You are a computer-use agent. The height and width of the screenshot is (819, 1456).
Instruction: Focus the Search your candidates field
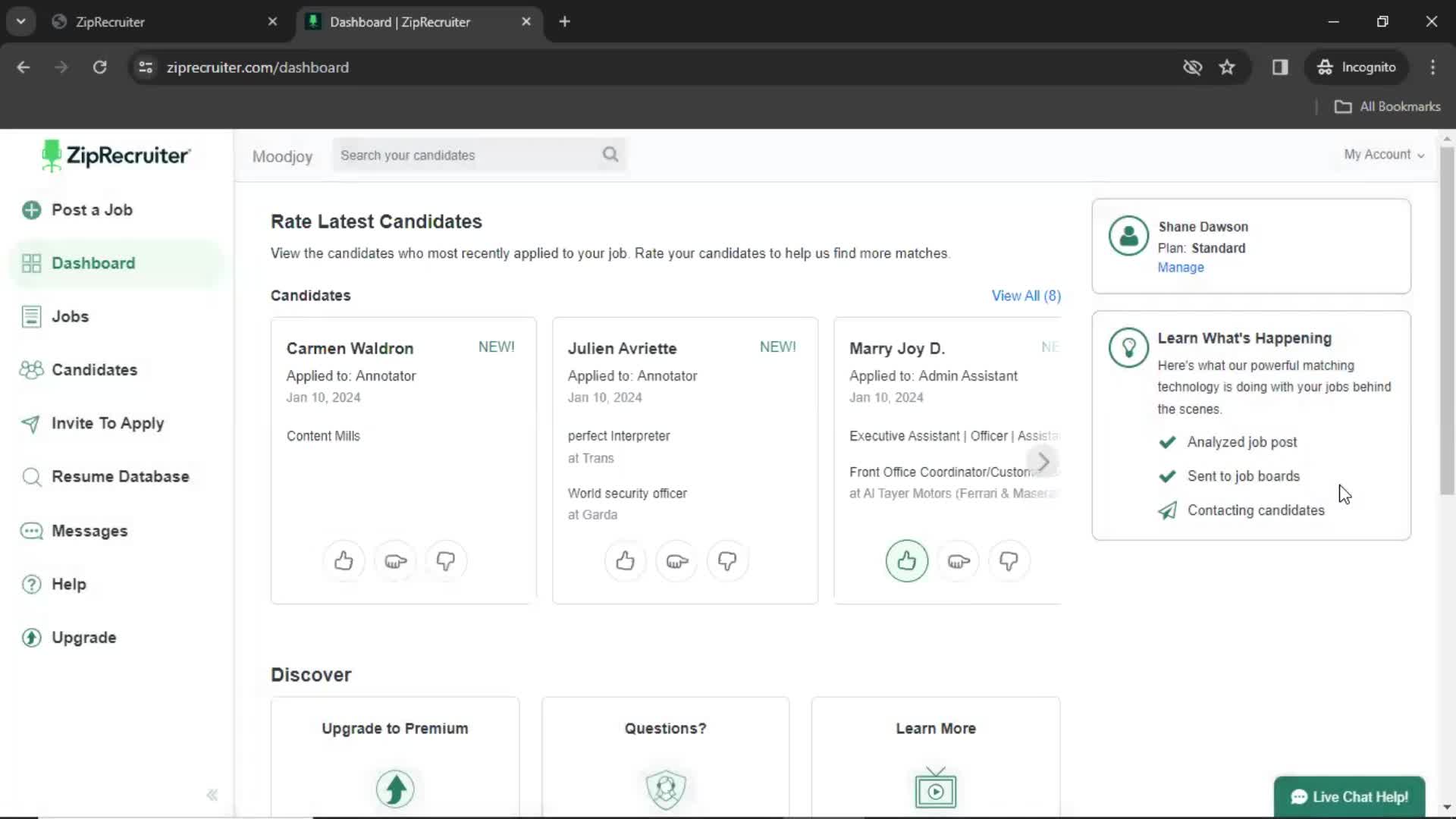[479, 155]
